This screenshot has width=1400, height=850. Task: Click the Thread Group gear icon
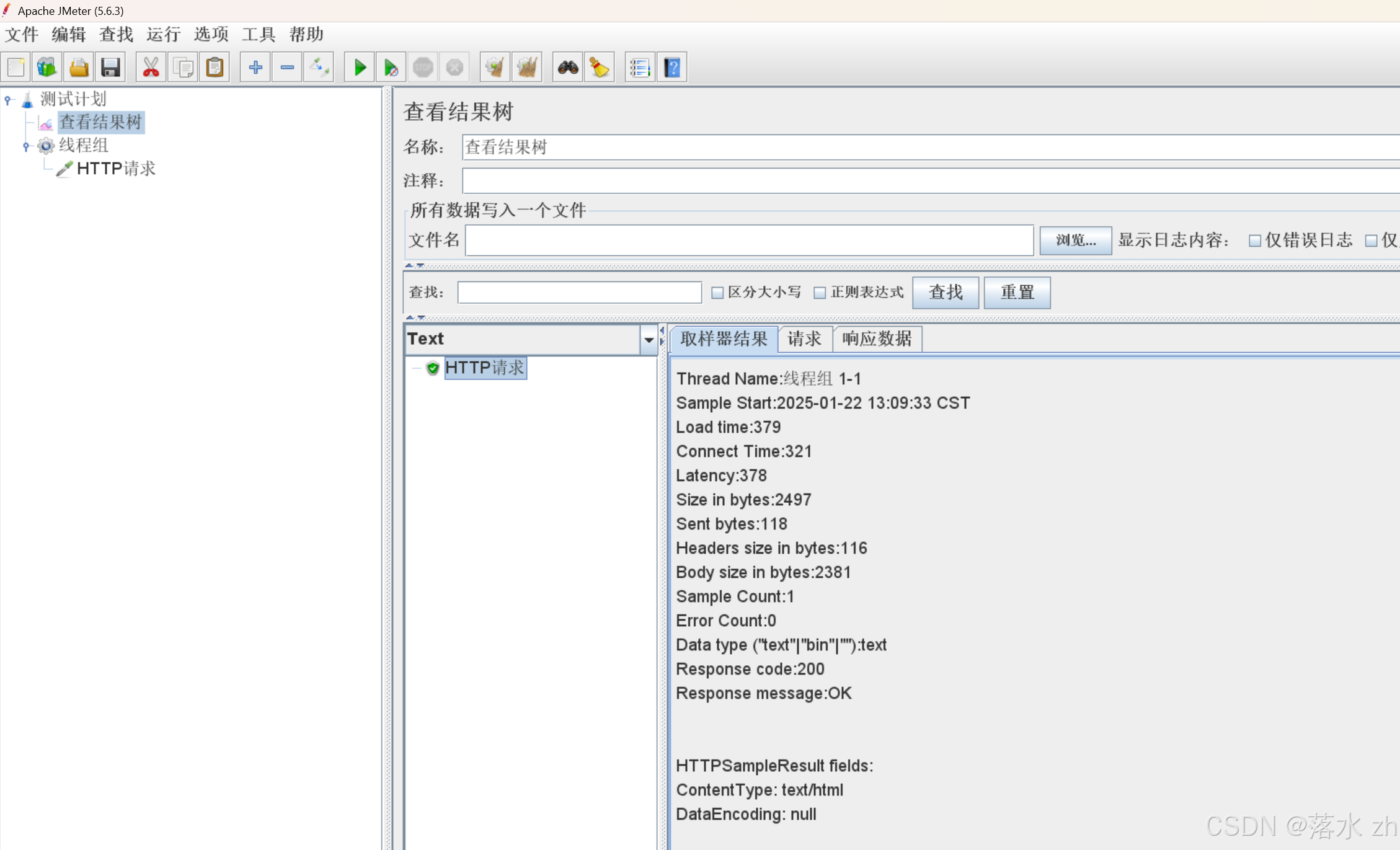coord(46,146)
